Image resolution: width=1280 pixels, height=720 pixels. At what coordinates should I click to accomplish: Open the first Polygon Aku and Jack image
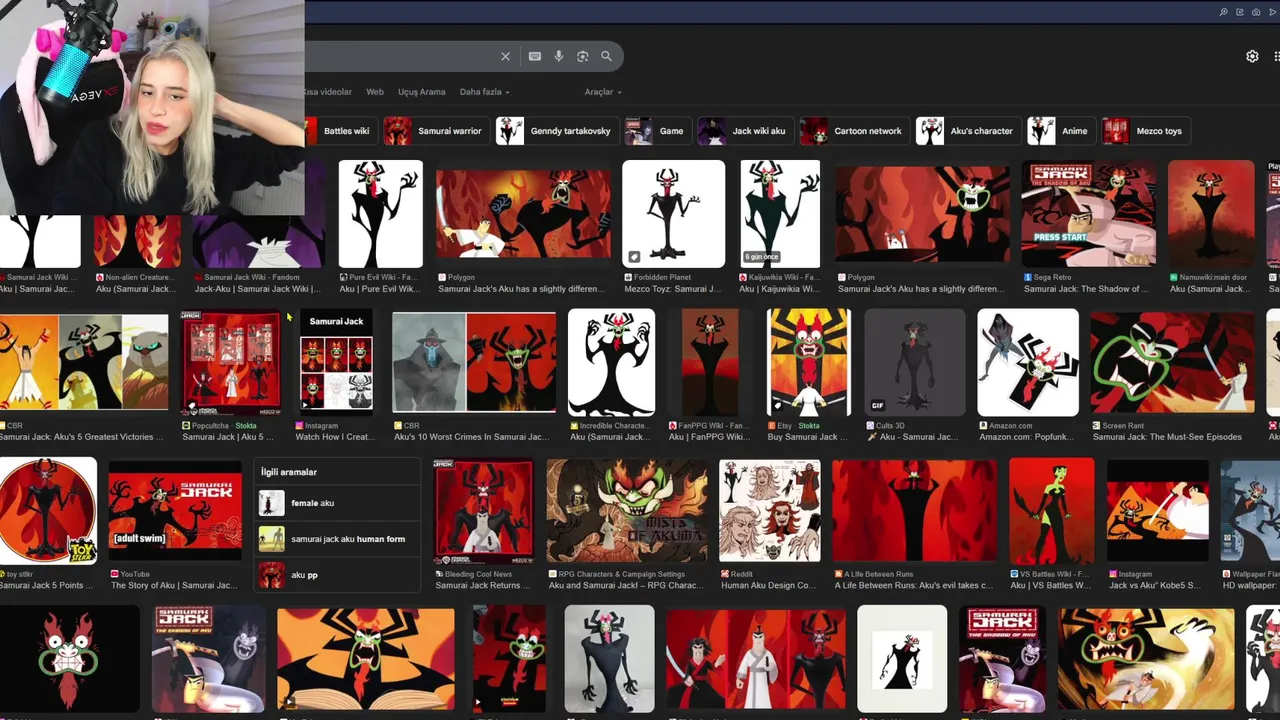(x=523, y=214)
